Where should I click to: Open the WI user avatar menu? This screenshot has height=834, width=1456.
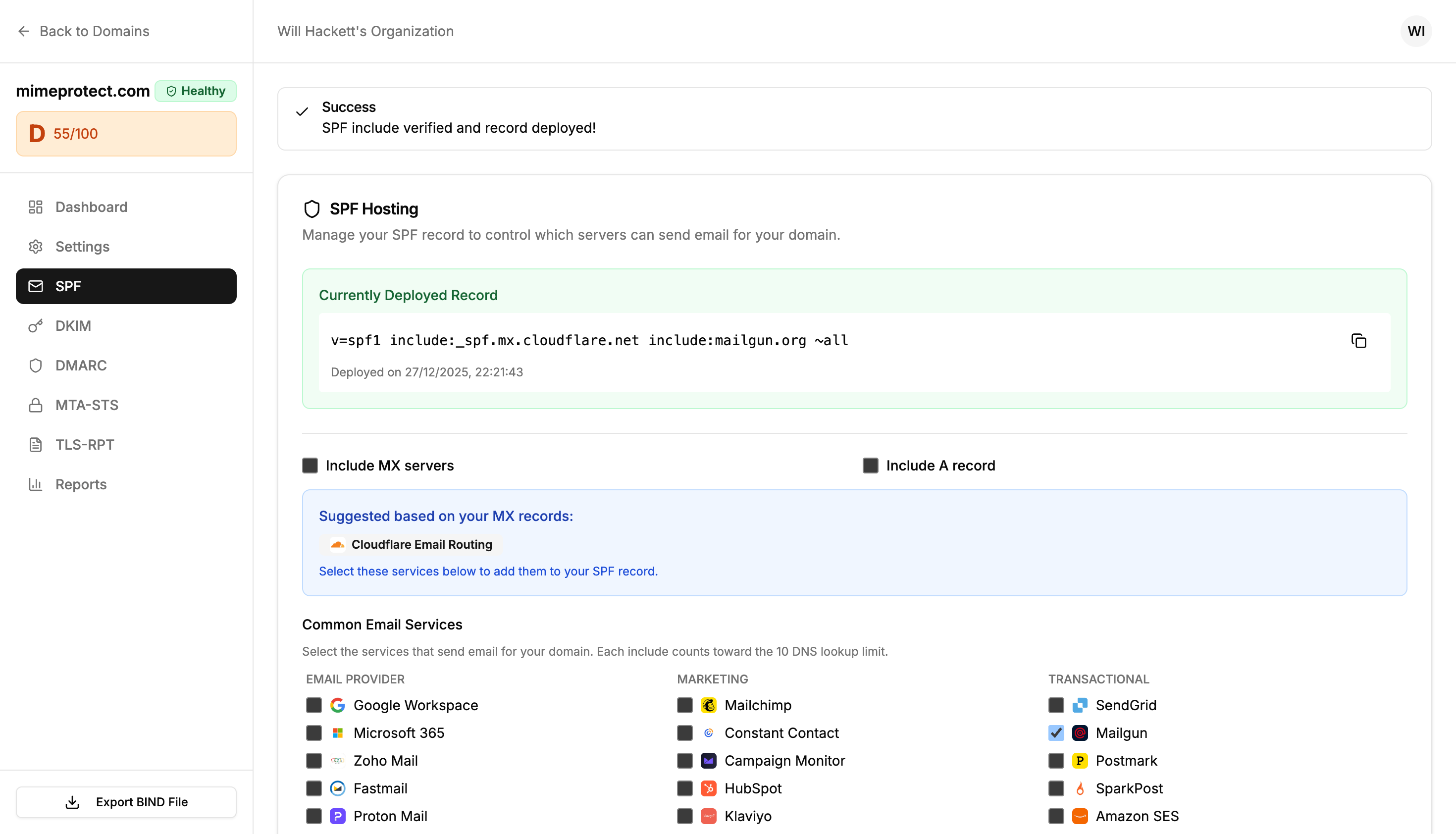click(x=1415, y=31)
